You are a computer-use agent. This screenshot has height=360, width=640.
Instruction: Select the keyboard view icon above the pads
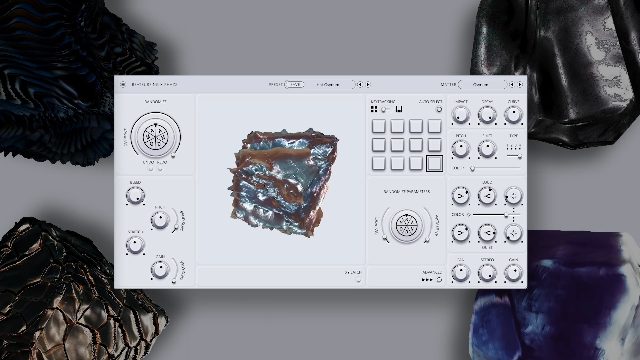pos(399,109)
